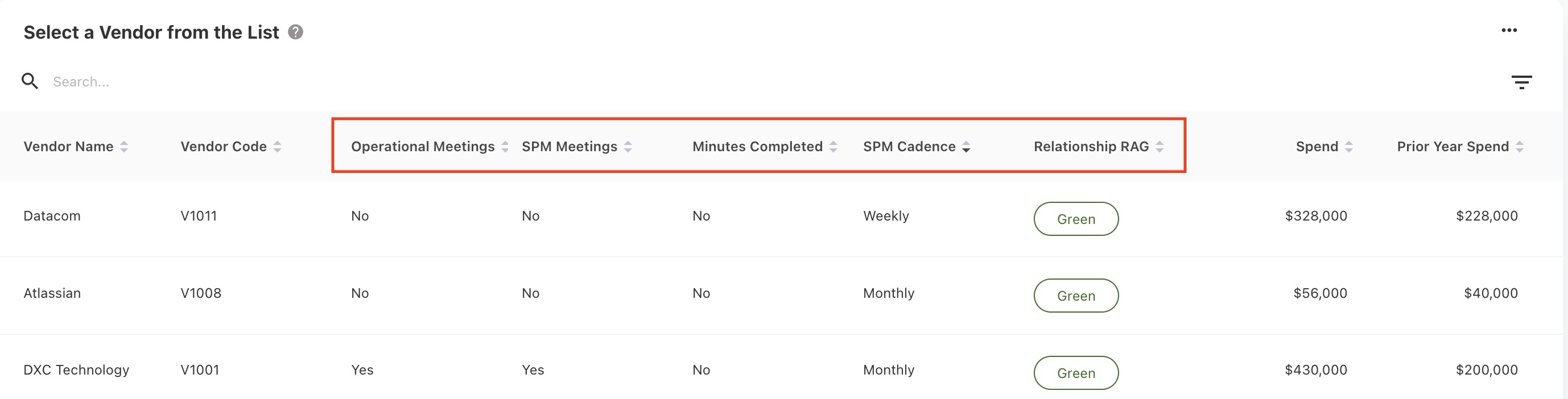Select the DXC Technology vendor row

tap(76, 370)
